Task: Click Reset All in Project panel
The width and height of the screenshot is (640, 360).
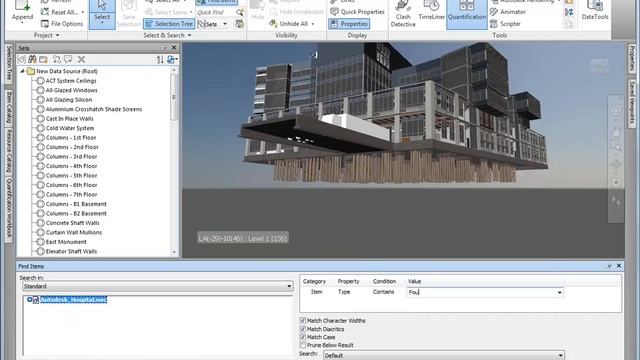Action: (62, 12)
